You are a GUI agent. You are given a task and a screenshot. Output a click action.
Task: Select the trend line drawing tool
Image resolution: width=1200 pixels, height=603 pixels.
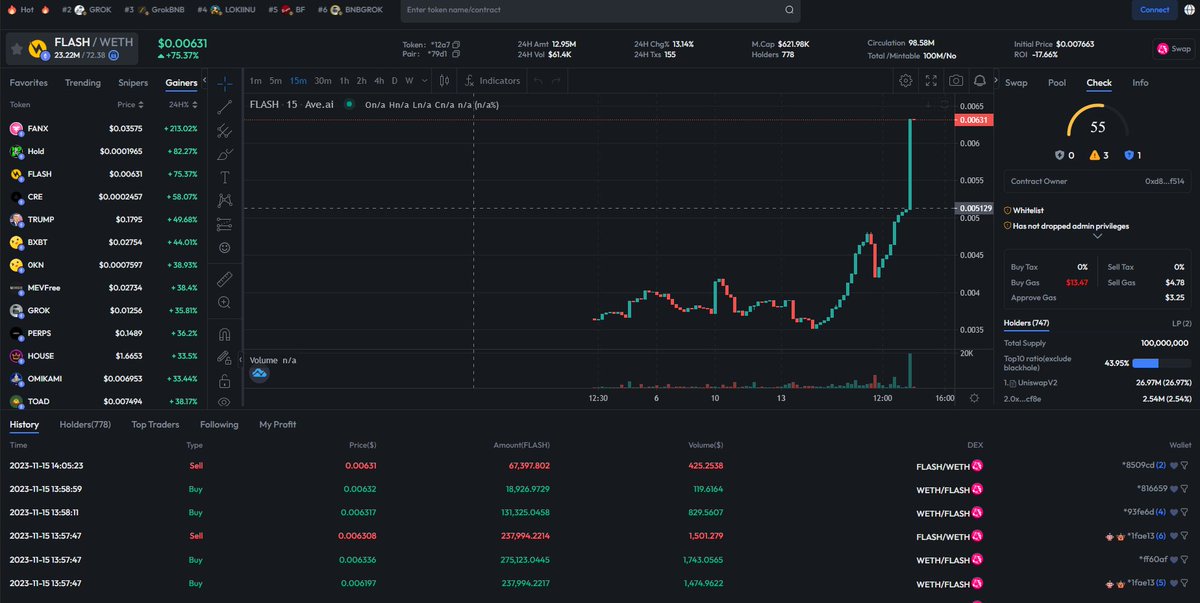(225, 107)
